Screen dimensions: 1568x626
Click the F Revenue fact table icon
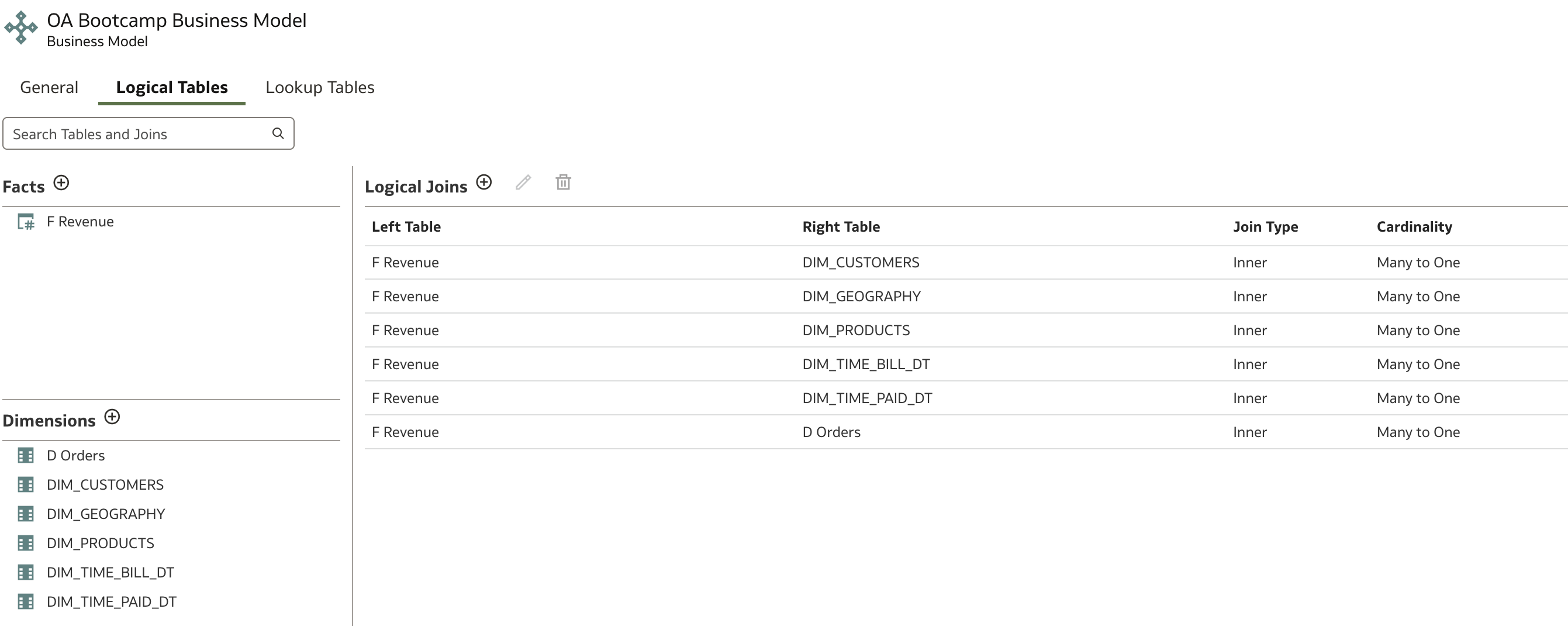(x=26, y=222)
